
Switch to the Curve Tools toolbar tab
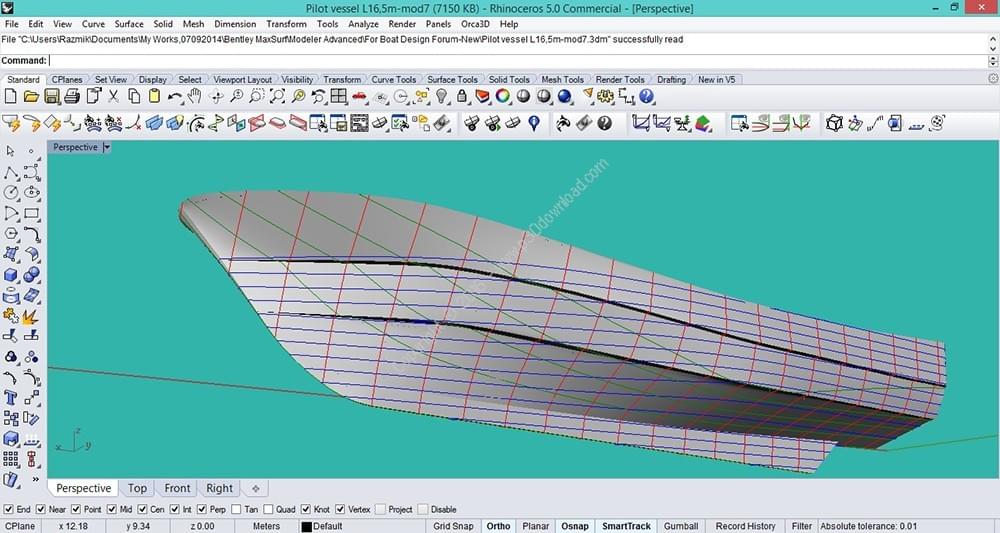click(393, 80)
